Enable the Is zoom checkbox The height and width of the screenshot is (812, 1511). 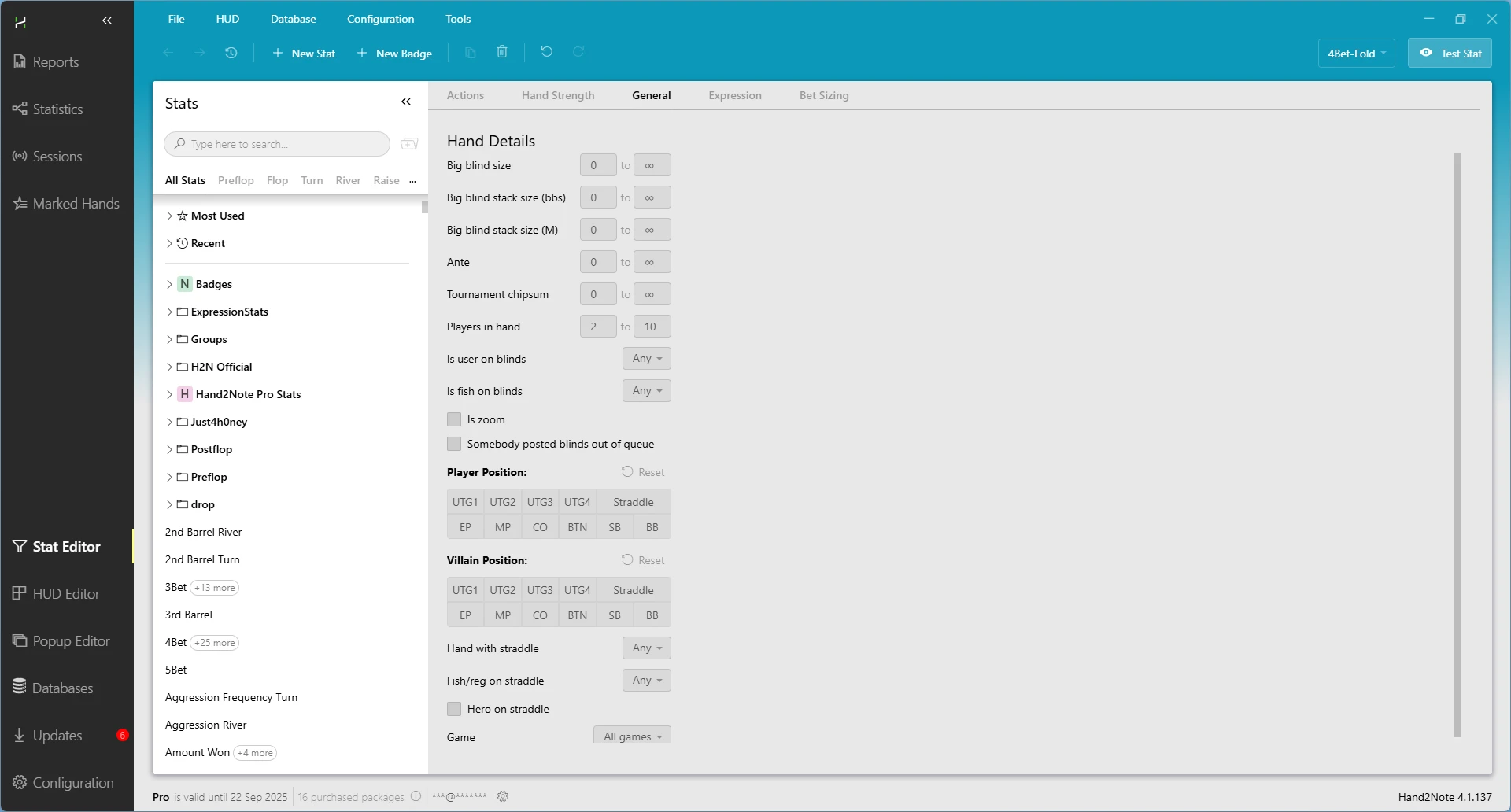[x=454, y=419]
